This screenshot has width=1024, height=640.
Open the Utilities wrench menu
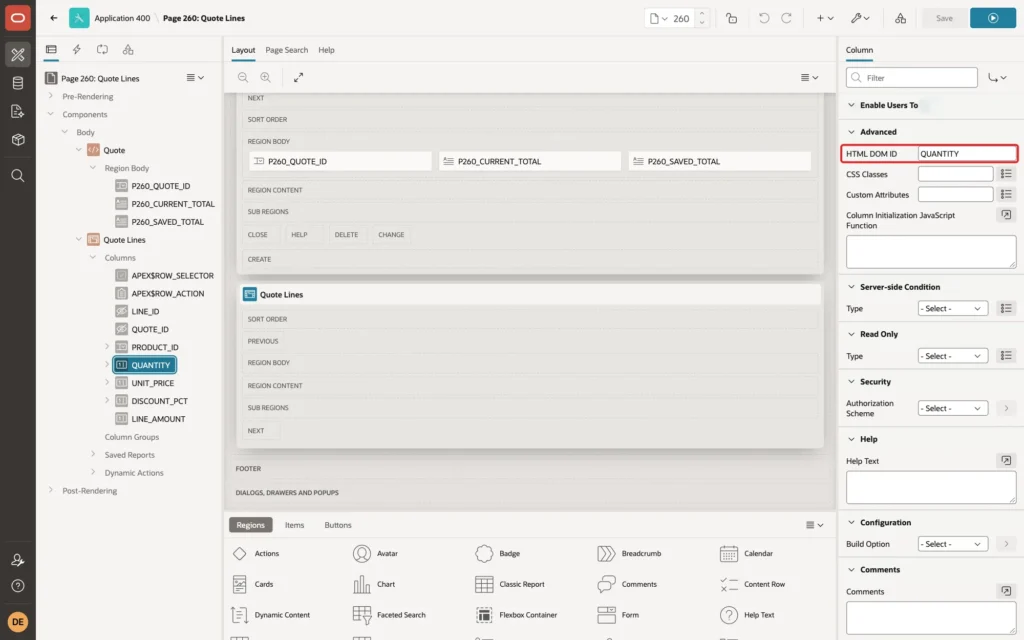click(860, 18)
